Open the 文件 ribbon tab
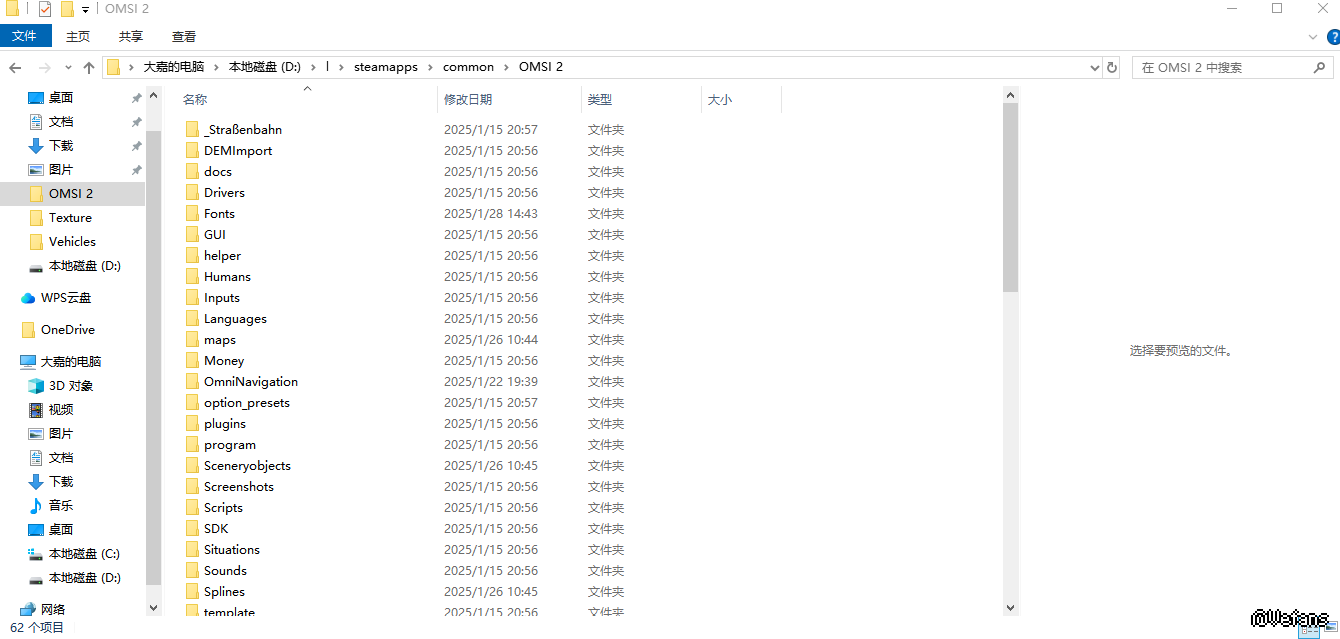 click(x=24, y=36)
